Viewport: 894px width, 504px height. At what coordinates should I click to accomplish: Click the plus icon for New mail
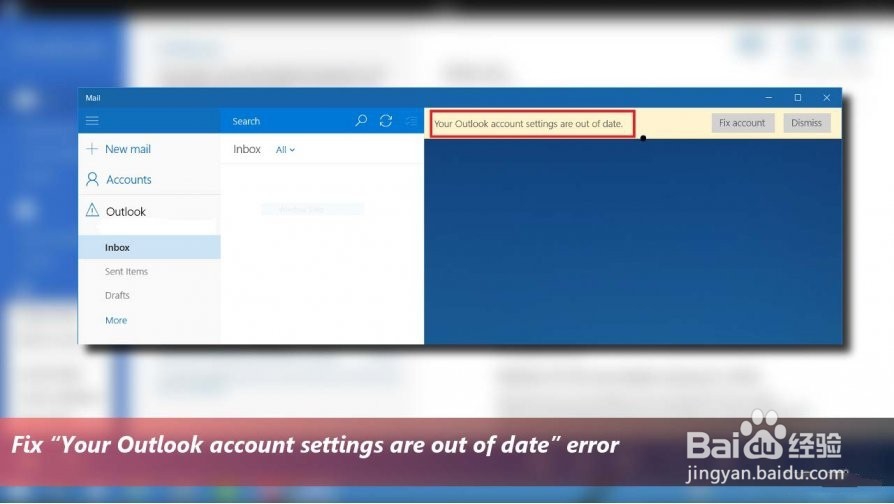click(92, 149)
